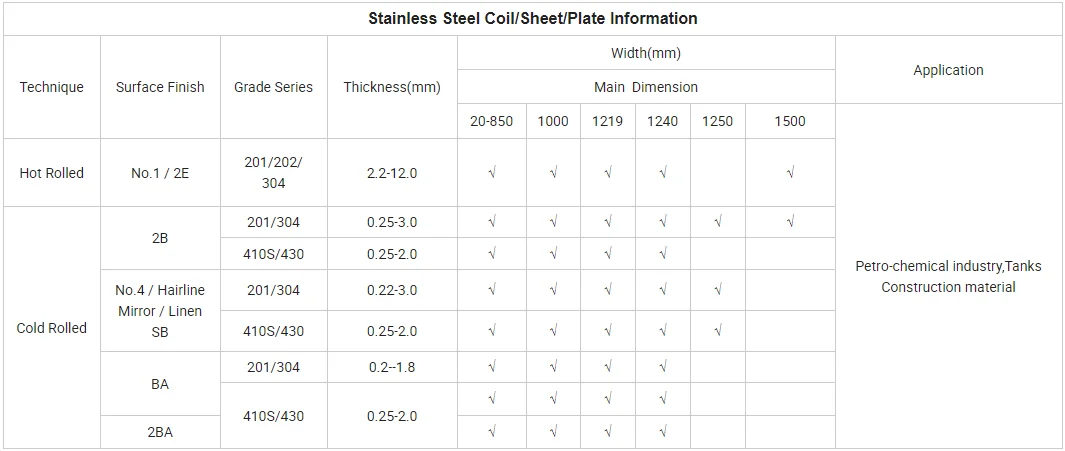
Task: Click the "1500" width column header
Action: click(789, 121)
